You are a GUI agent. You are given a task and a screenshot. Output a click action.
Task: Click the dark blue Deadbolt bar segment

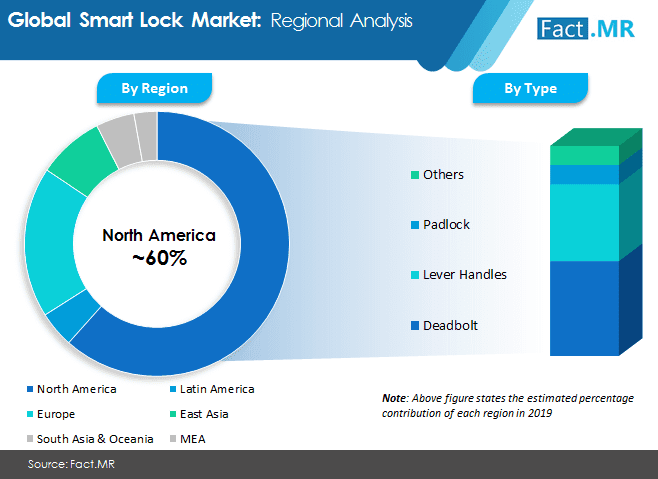click(x=584, y=308)
